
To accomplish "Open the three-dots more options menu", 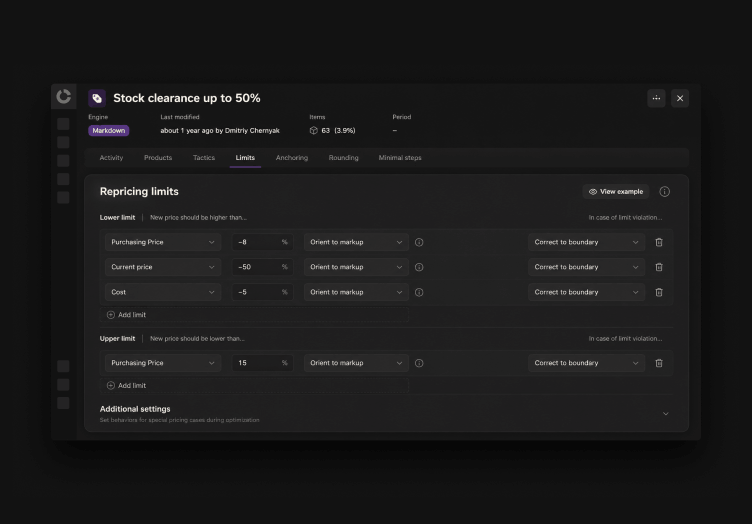I will (656, 98).
